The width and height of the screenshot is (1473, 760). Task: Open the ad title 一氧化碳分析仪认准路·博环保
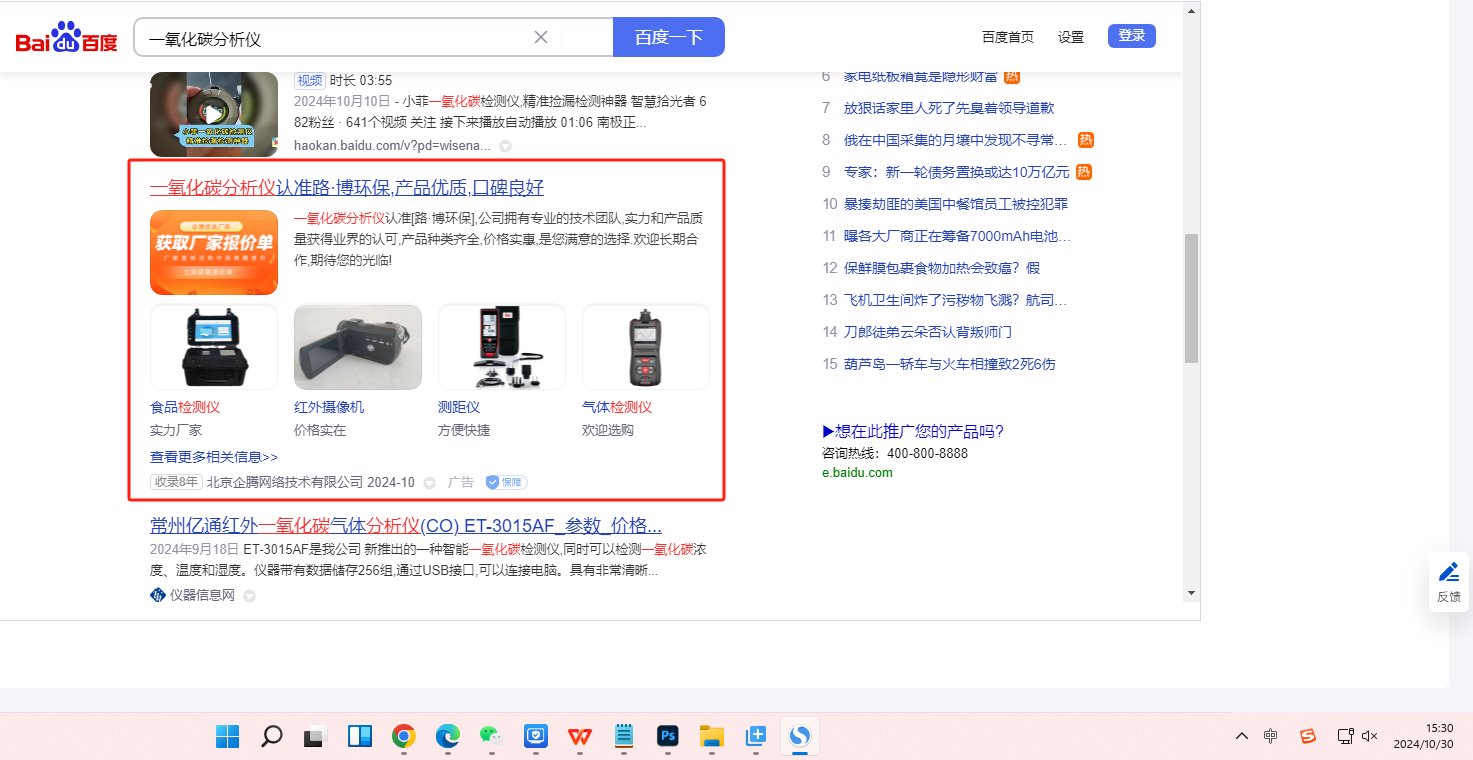tap(347, 188)
